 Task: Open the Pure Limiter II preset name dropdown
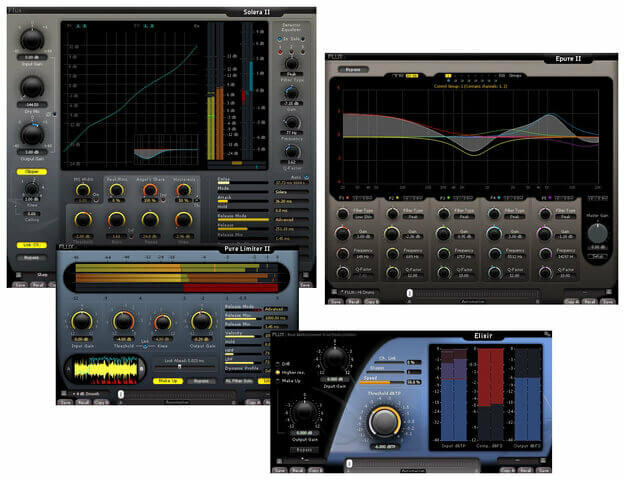pos(90,394)
